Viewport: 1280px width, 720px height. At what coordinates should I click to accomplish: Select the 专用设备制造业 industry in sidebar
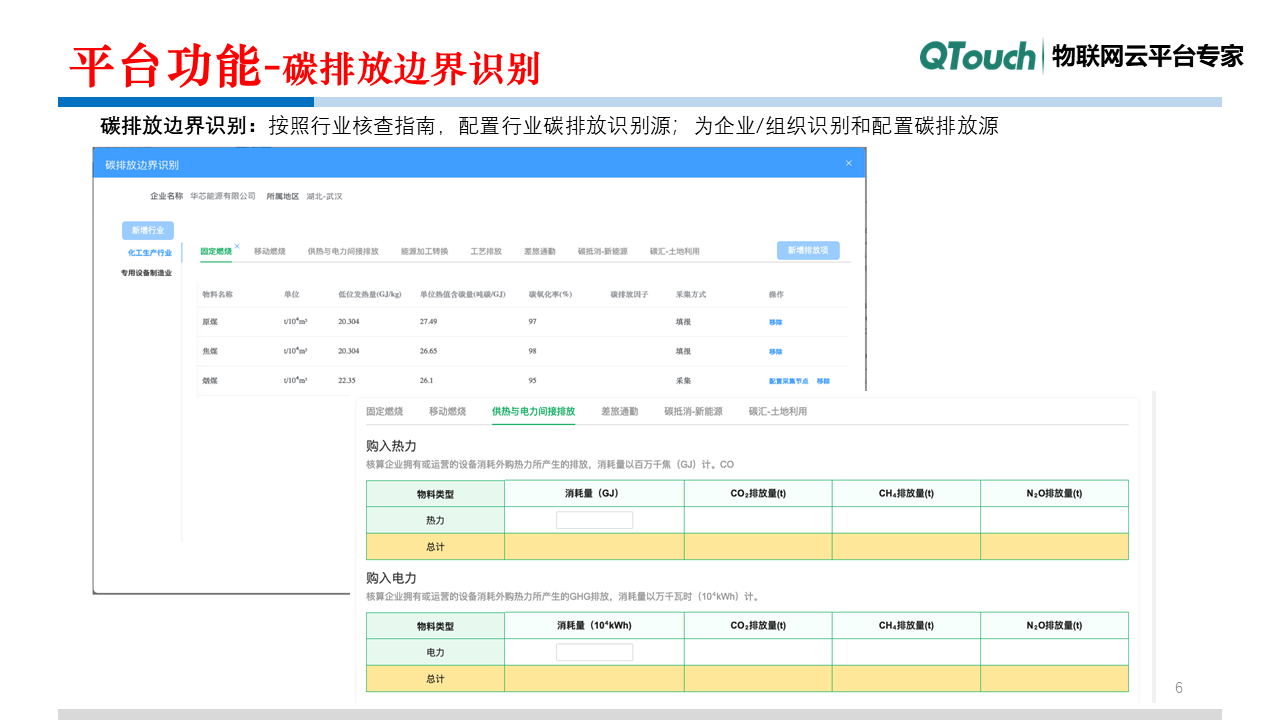(x=146, y=270)
